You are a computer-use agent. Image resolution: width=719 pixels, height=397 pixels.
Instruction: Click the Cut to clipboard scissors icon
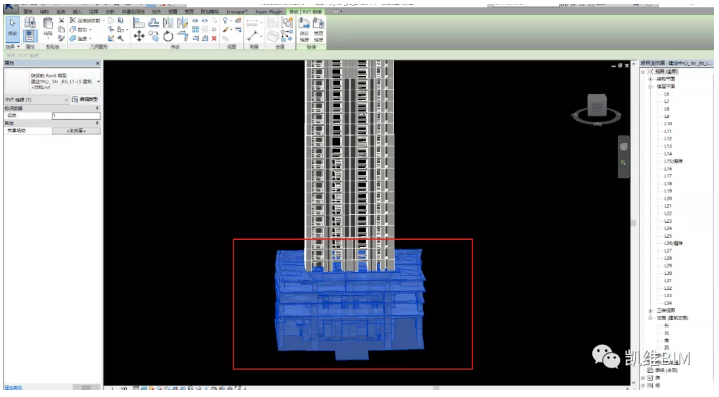tap(61, 21)
